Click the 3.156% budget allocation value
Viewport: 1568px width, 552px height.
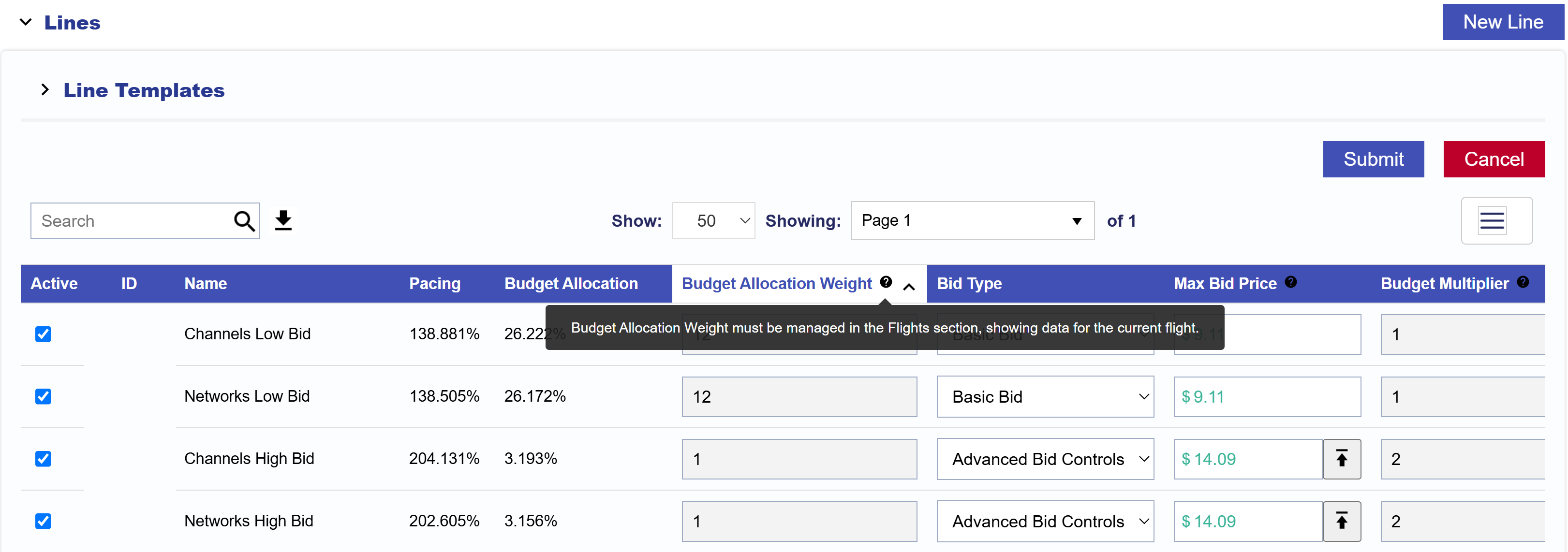(531, 521)
